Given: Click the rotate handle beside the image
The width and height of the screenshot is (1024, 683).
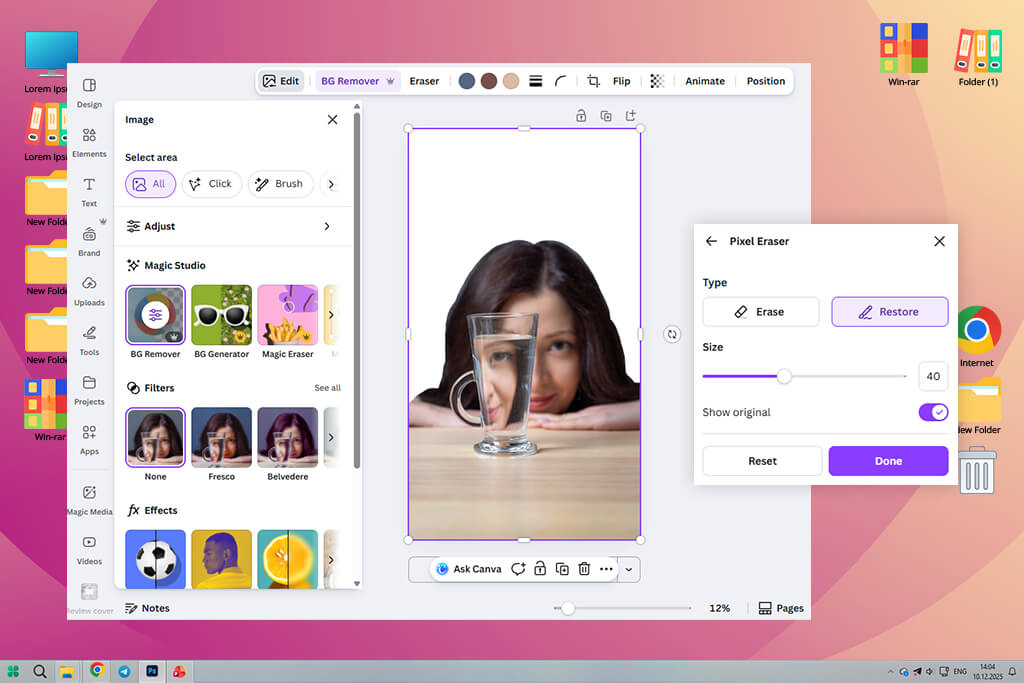Looking at the screenshot, I should [x=672, y=334].
